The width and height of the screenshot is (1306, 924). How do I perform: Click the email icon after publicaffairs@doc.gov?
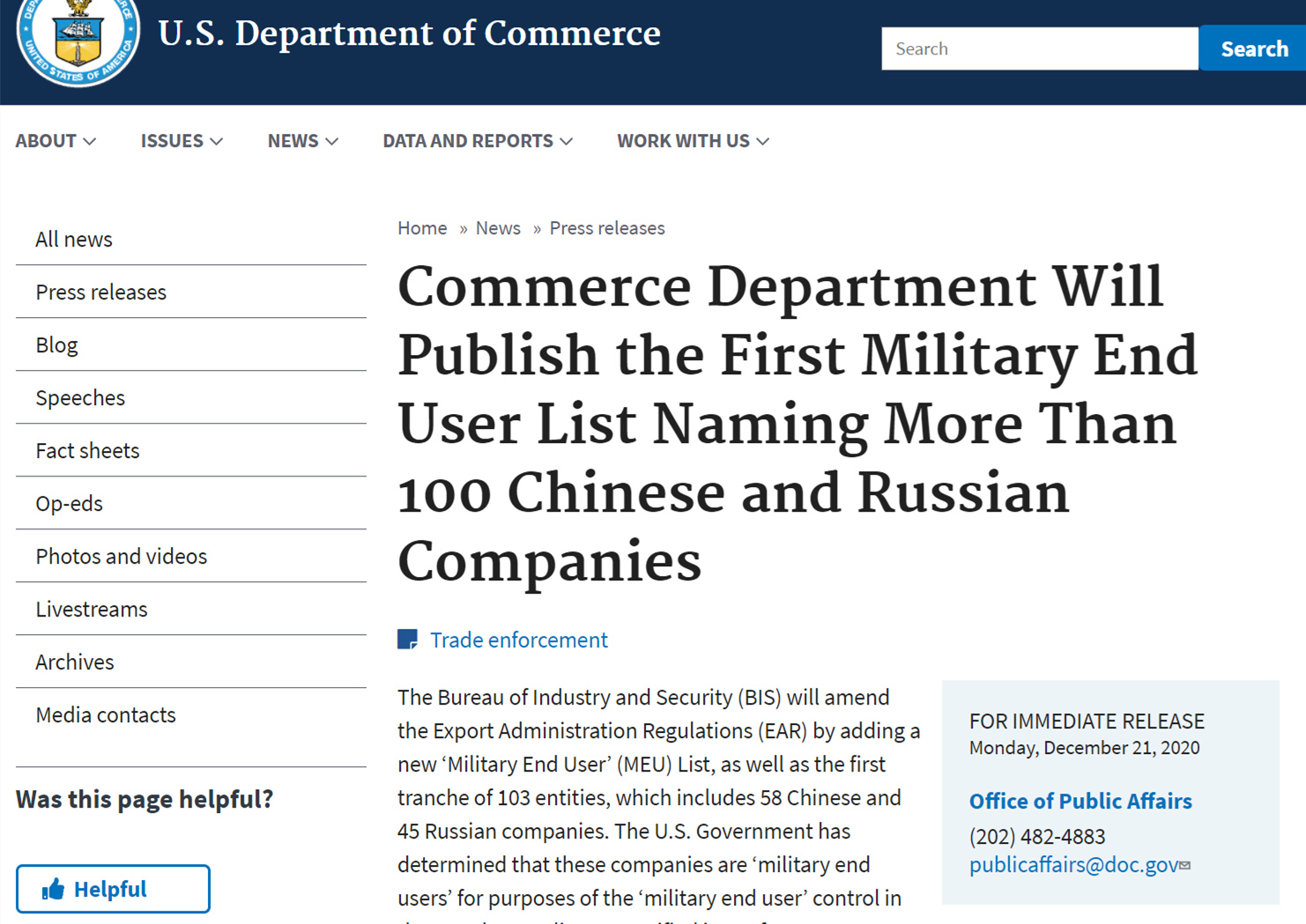tap(1185, 866)
